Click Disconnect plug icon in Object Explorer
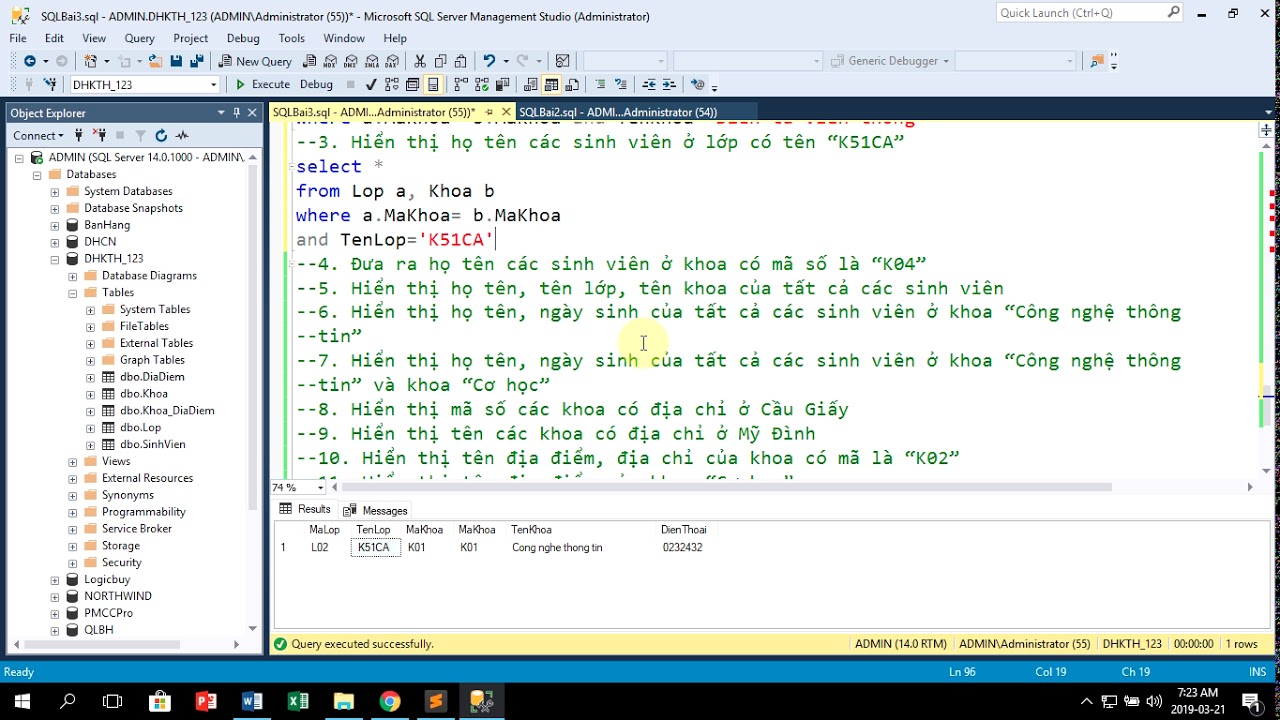The width and height of the screenshot is (1280, 720). pyautogui.click(x=99, y=135)
